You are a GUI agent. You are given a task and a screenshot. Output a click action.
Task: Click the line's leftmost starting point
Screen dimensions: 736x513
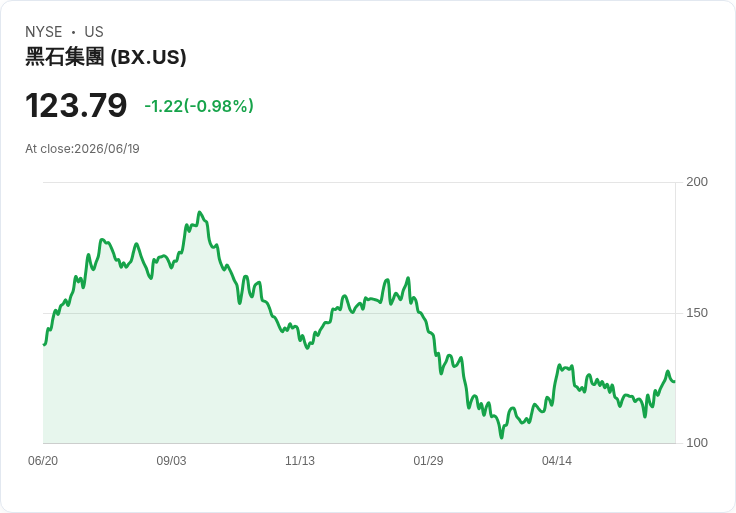pyautogui.click(x=44, y=345)
